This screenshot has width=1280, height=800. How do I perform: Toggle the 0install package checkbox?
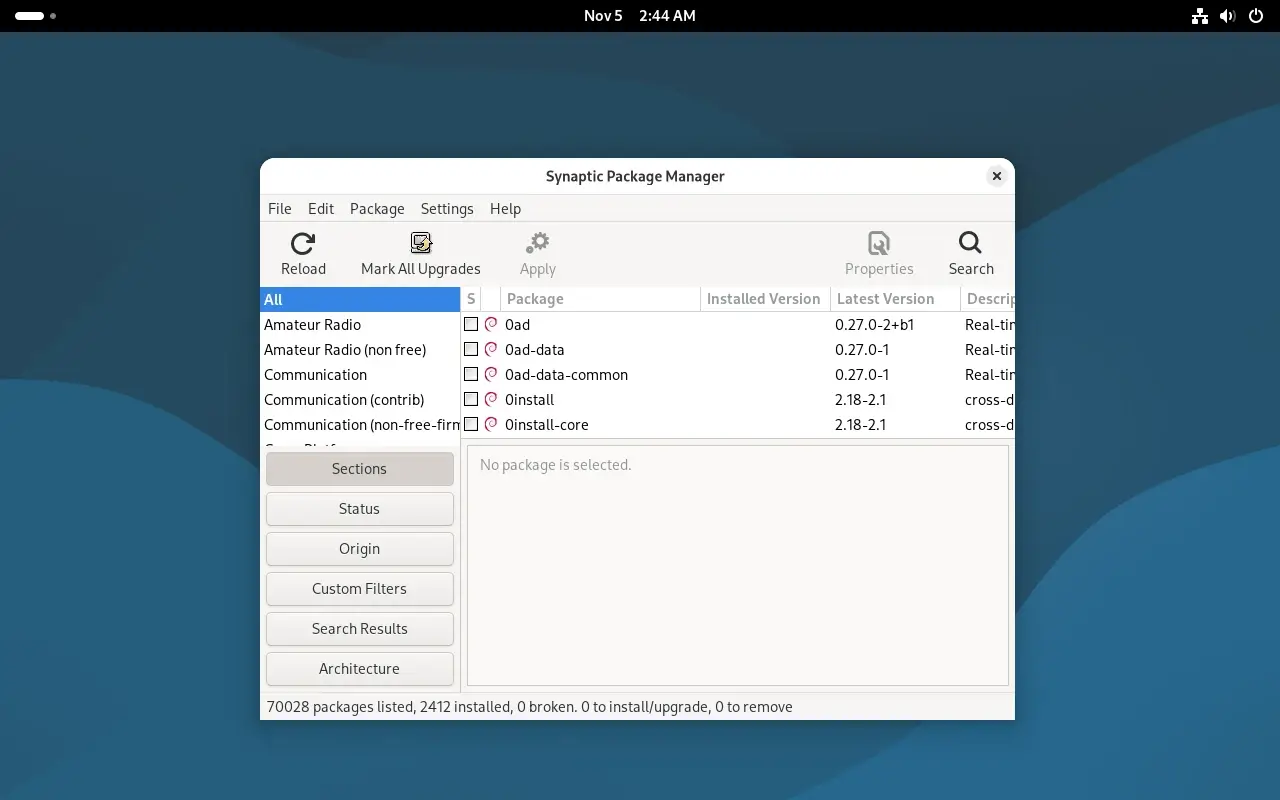tap(471, 399)
